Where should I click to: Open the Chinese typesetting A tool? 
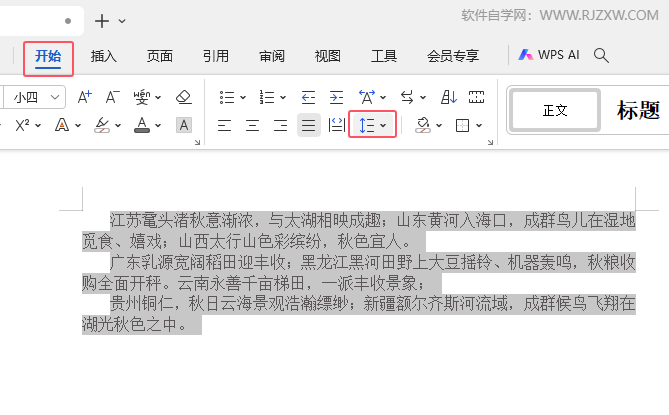pos(367,97)
